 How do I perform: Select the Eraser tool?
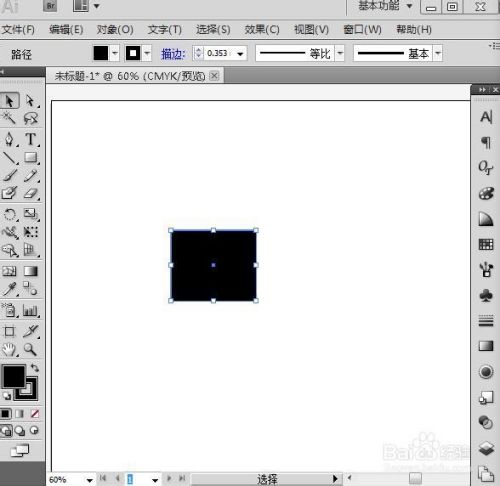30,193
